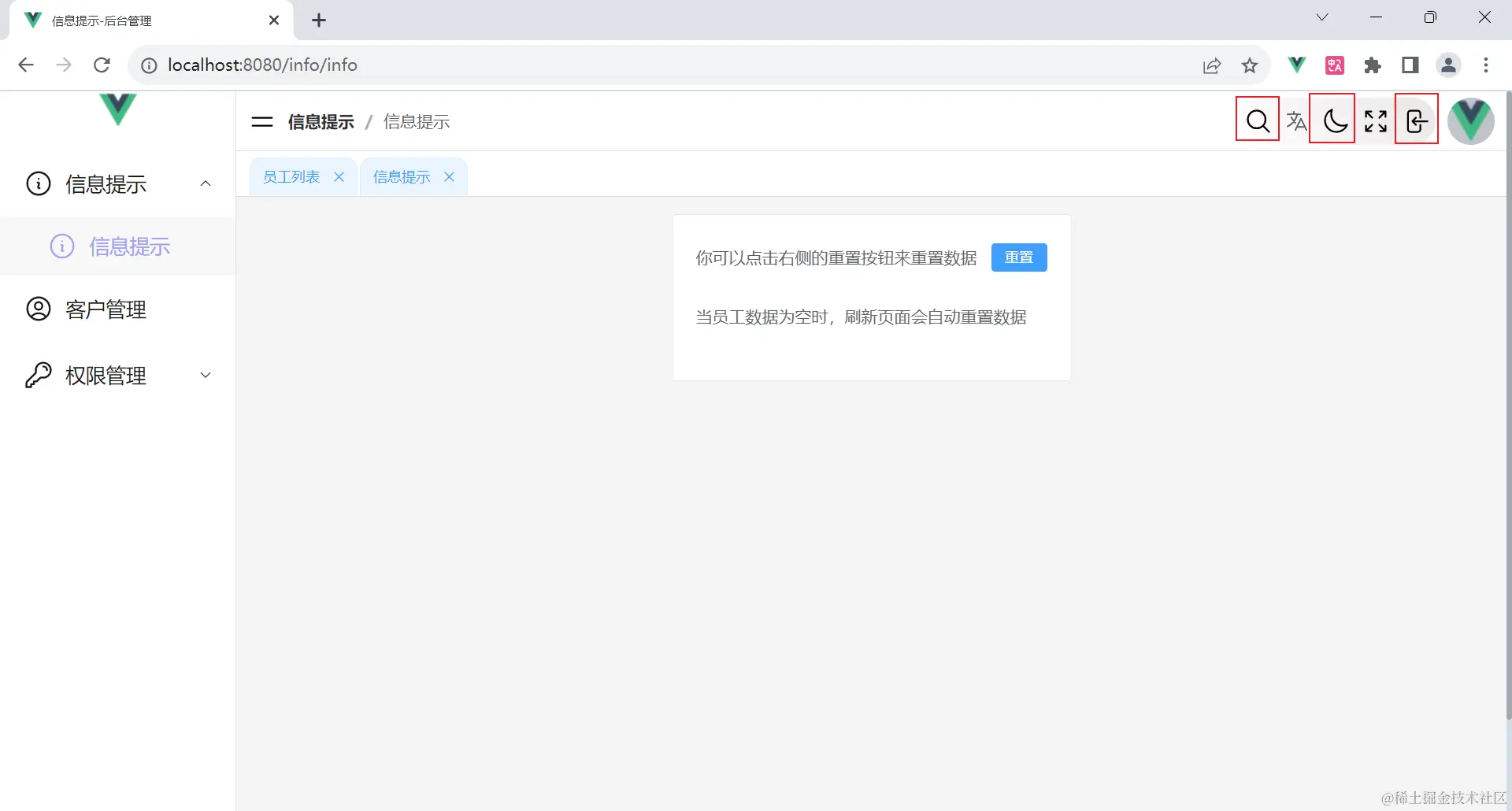The image size is (1512, 811).
Task: Click the logout door-arrow icon
Action: [x=1416, y=121]
